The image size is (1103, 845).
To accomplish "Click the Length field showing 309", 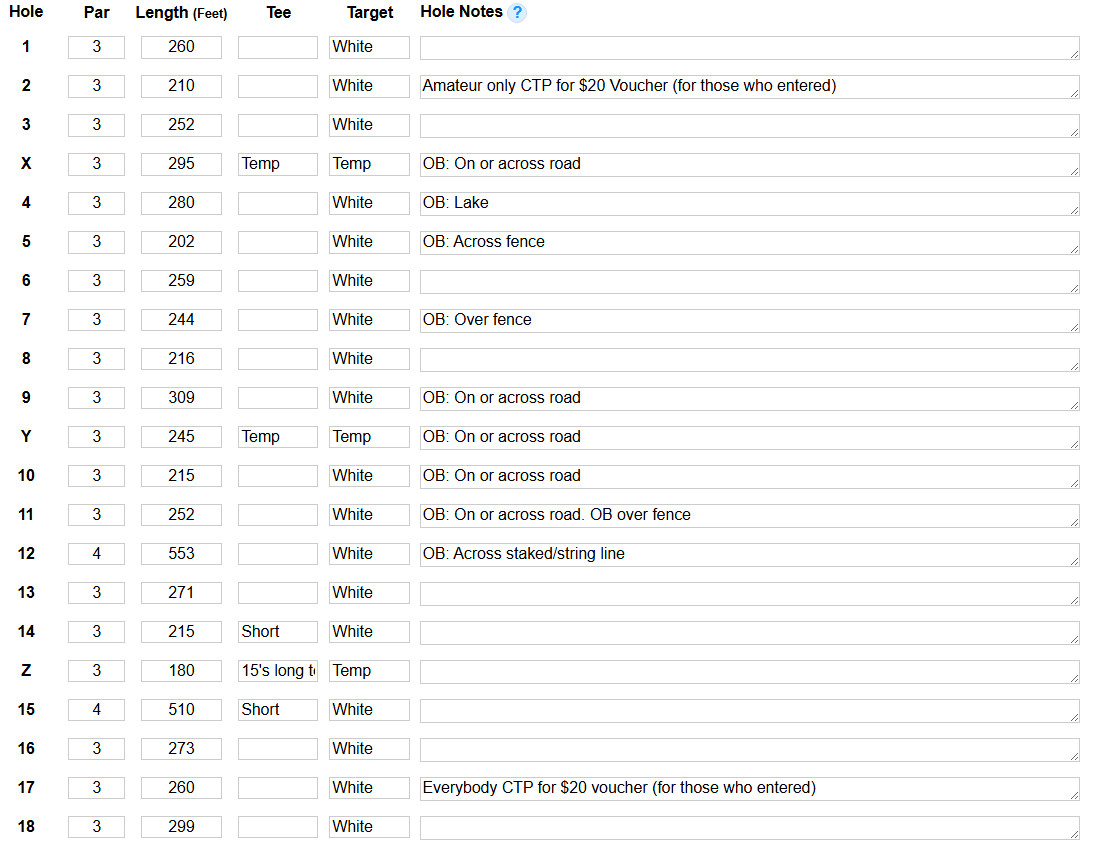I will 181,398.
